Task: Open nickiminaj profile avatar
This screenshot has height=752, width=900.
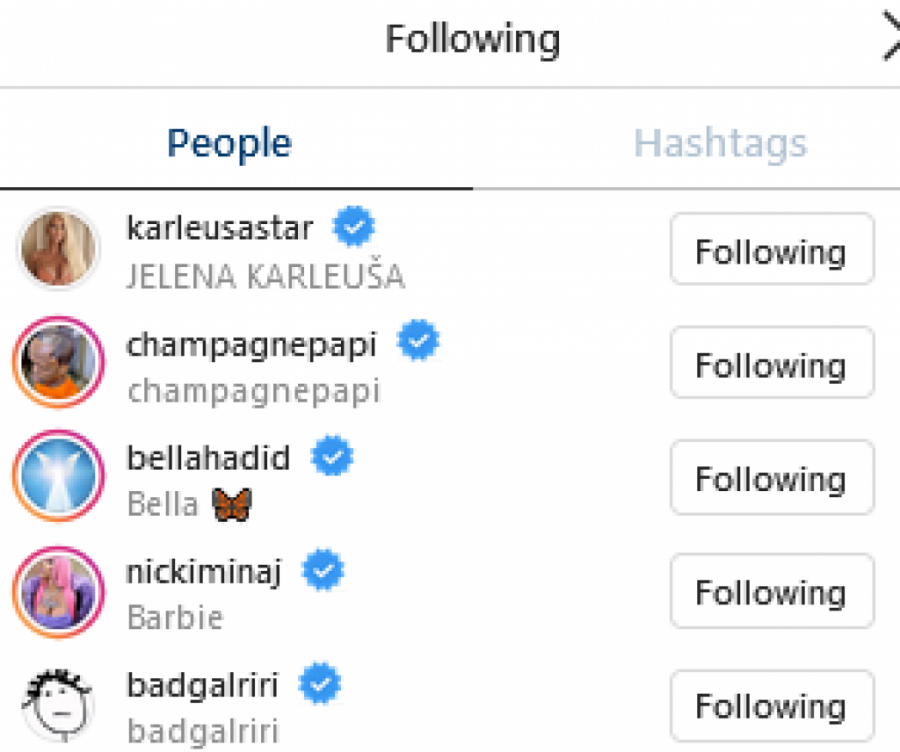Action: pos(58,591)
